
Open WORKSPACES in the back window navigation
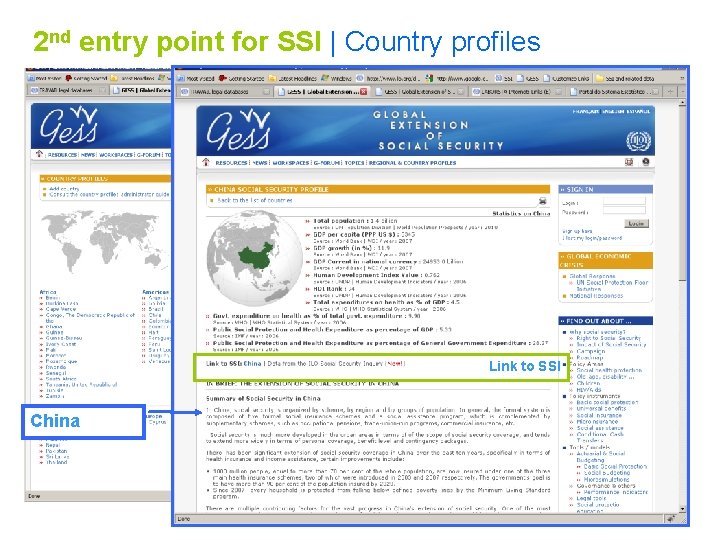point(116,155)
